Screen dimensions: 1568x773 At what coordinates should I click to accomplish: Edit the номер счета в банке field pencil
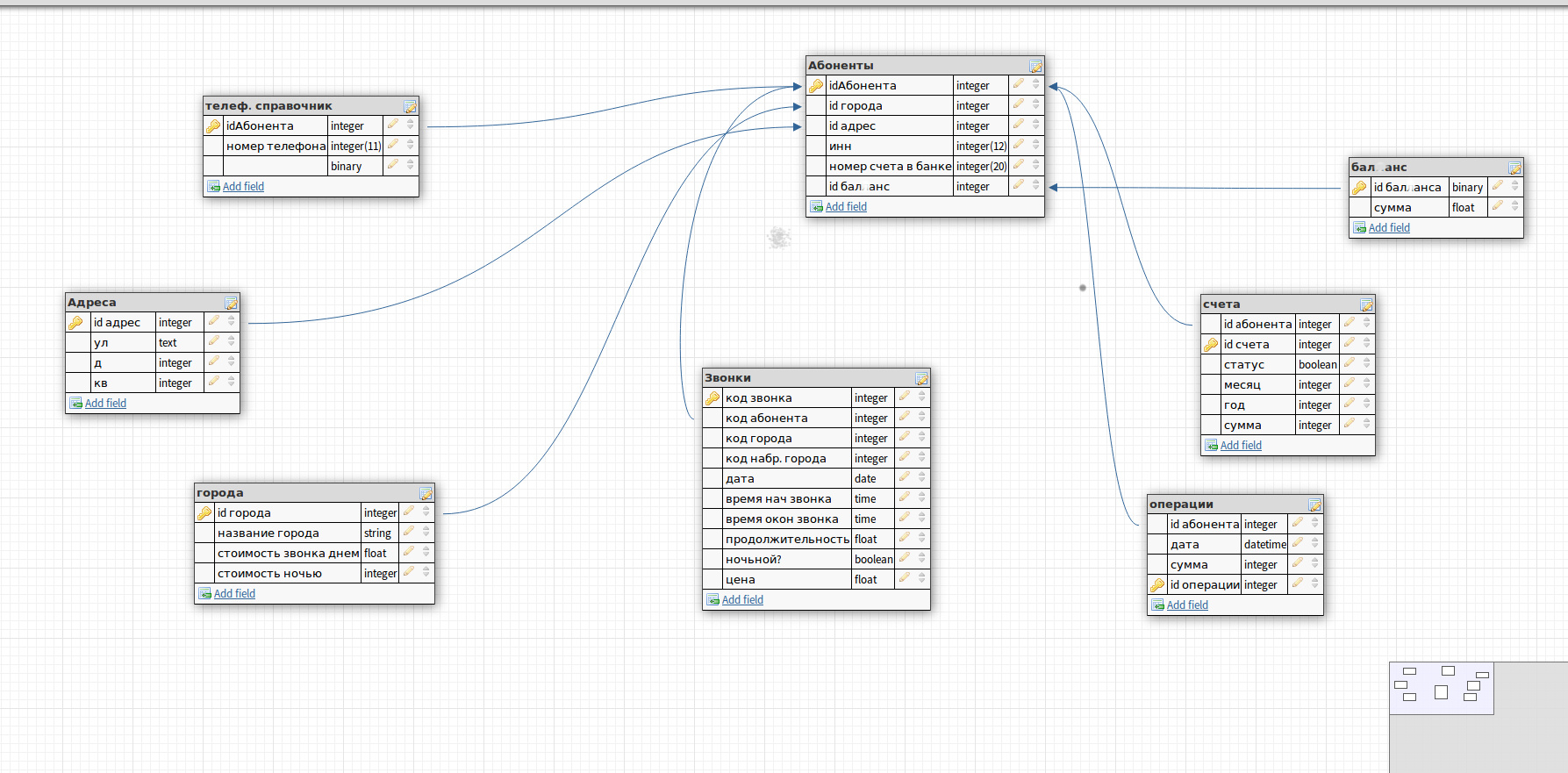point(1019,165)
